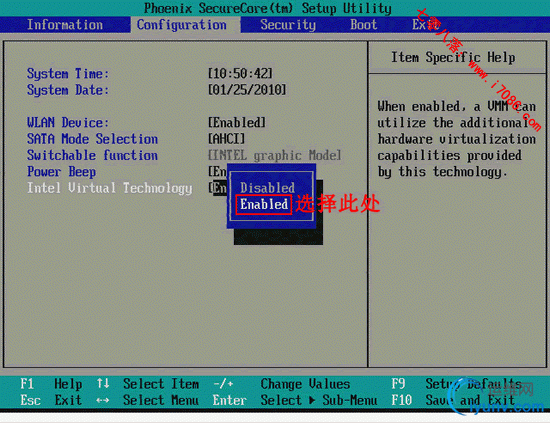Switch to the Security tab
The image size is (550, 423).
[288, 25]
